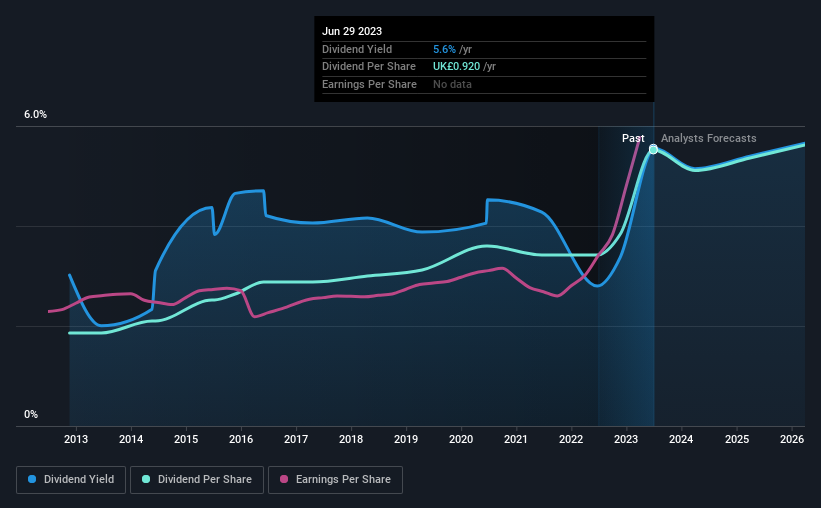Click the tooltip 'Earnings Per Share' row label
821x508 pixels.
coord(369,84)
